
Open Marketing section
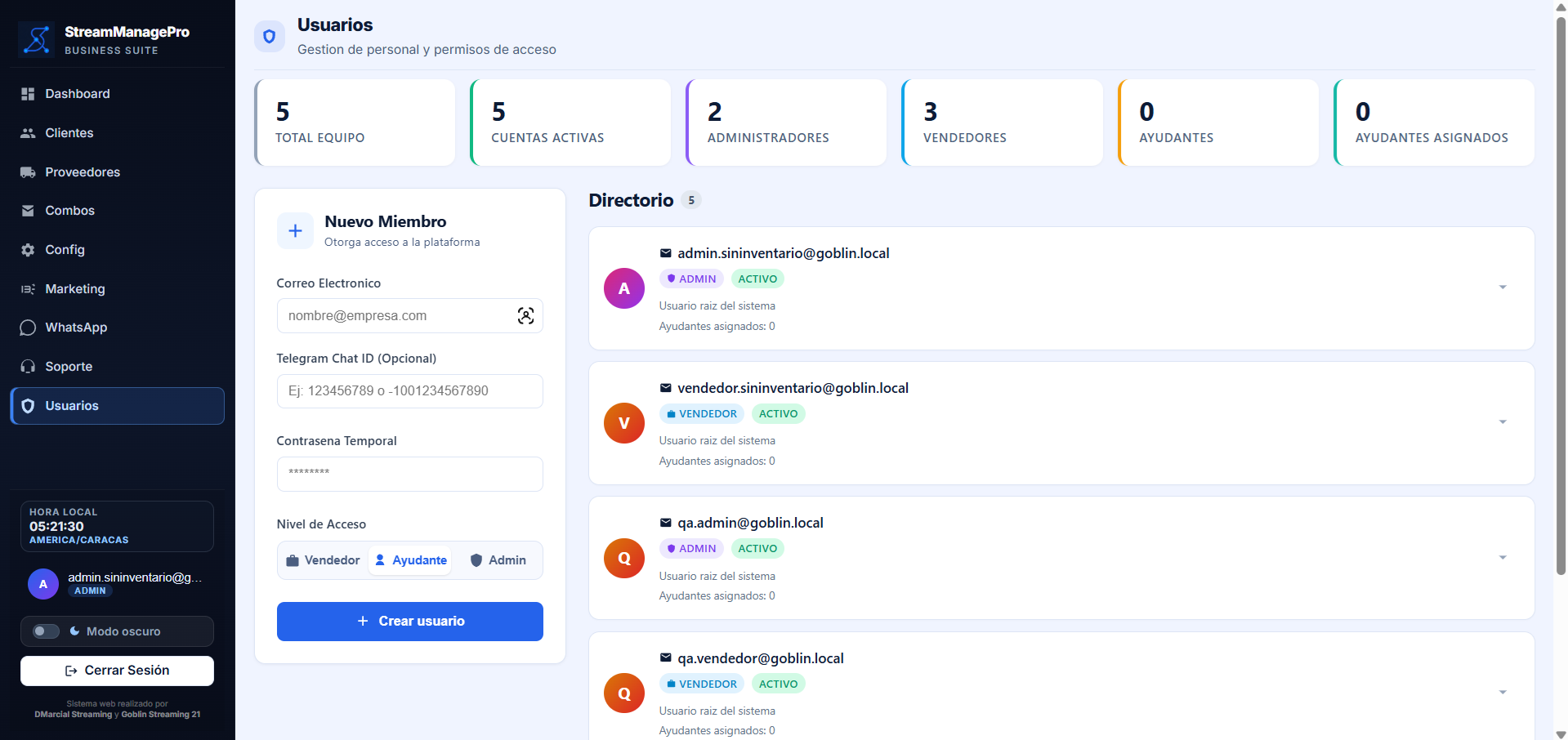[x=118, y=289]
